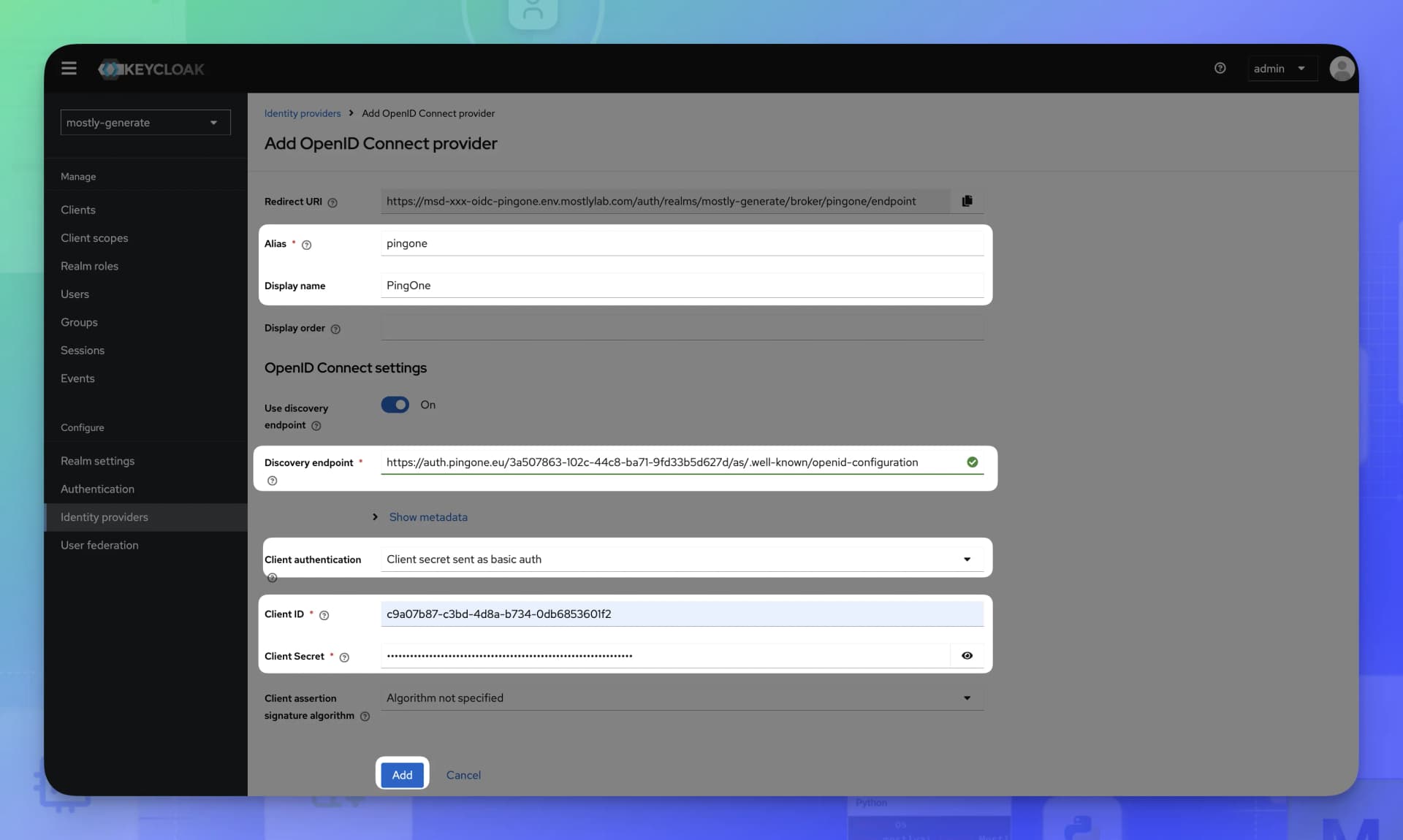1403x840 pixels.
Task: Click the Client Secret password field
Action: (x=665, y=655)
